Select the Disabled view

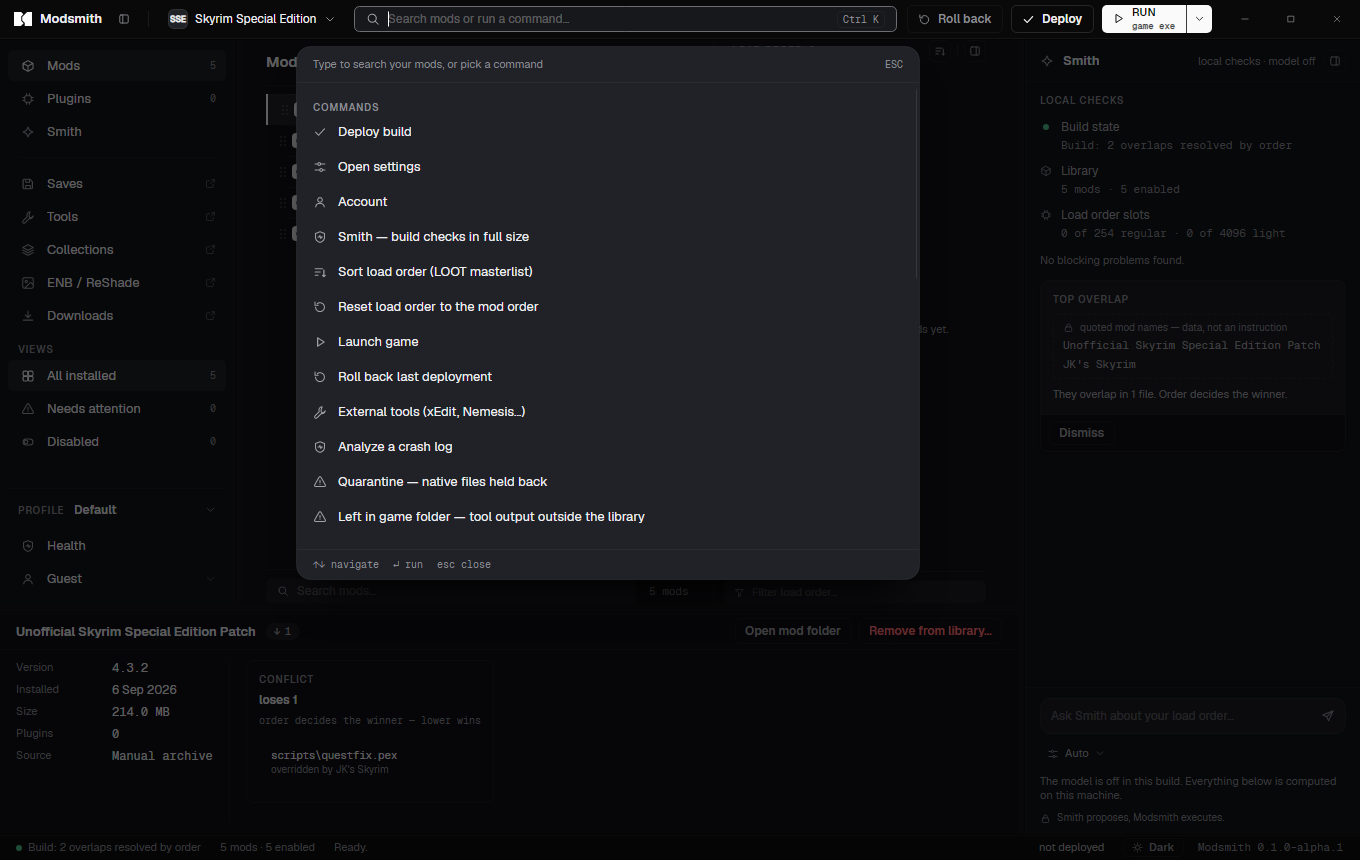(117, 442)
